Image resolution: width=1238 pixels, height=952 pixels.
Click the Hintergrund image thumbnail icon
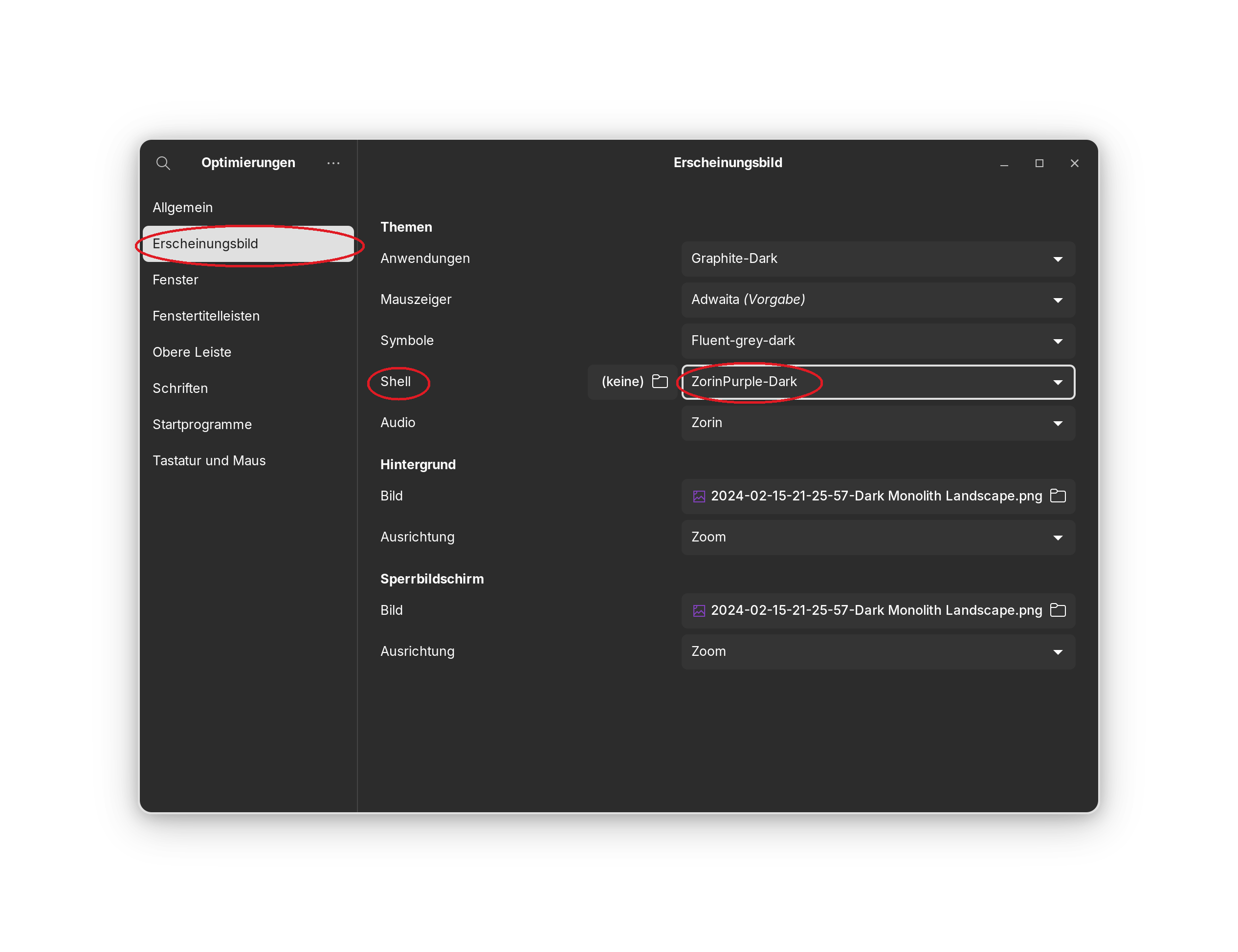[x=699, y=497]
